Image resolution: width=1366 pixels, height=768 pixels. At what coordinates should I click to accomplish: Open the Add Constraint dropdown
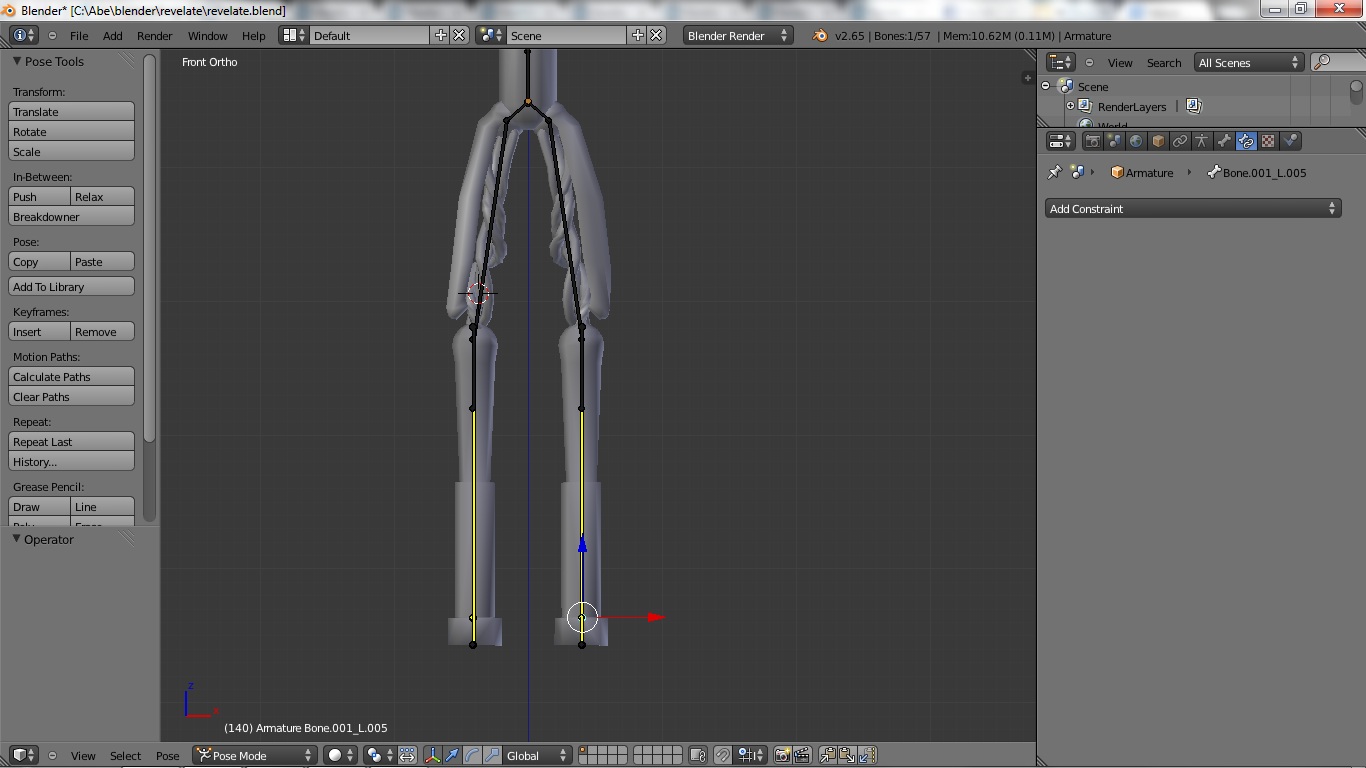pos(1192,208)
